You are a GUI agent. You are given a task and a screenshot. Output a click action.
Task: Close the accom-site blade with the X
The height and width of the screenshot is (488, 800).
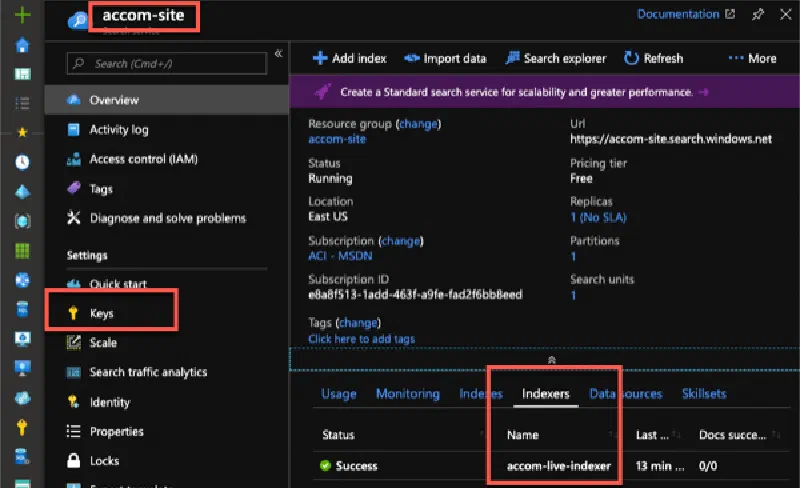(x=786, y=14)
